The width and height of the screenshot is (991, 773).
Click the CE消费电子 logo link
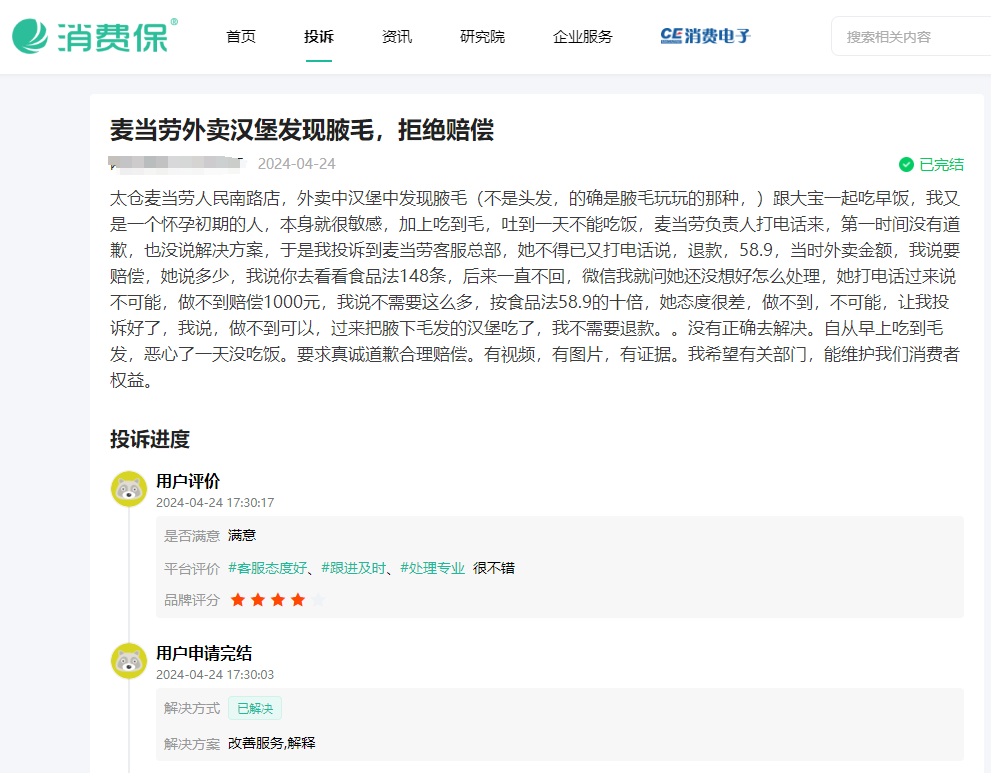(705, 36)
